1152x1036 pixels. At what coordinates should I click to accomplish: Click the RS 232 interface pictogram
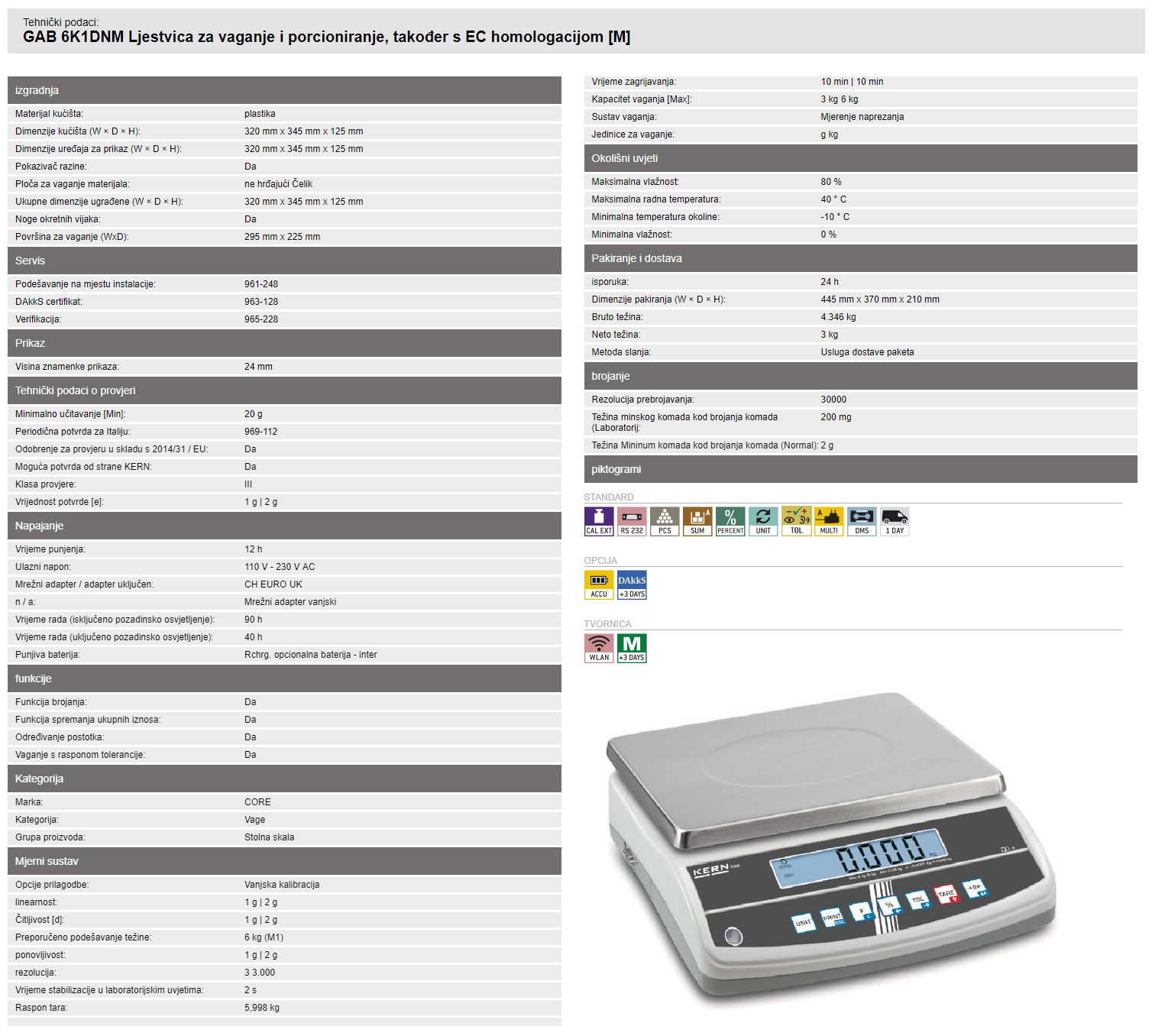pos(632,521)
